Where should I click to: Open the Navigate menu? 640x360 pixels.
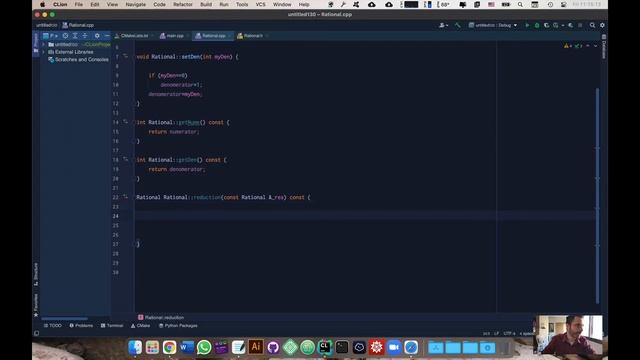(136, 4)
